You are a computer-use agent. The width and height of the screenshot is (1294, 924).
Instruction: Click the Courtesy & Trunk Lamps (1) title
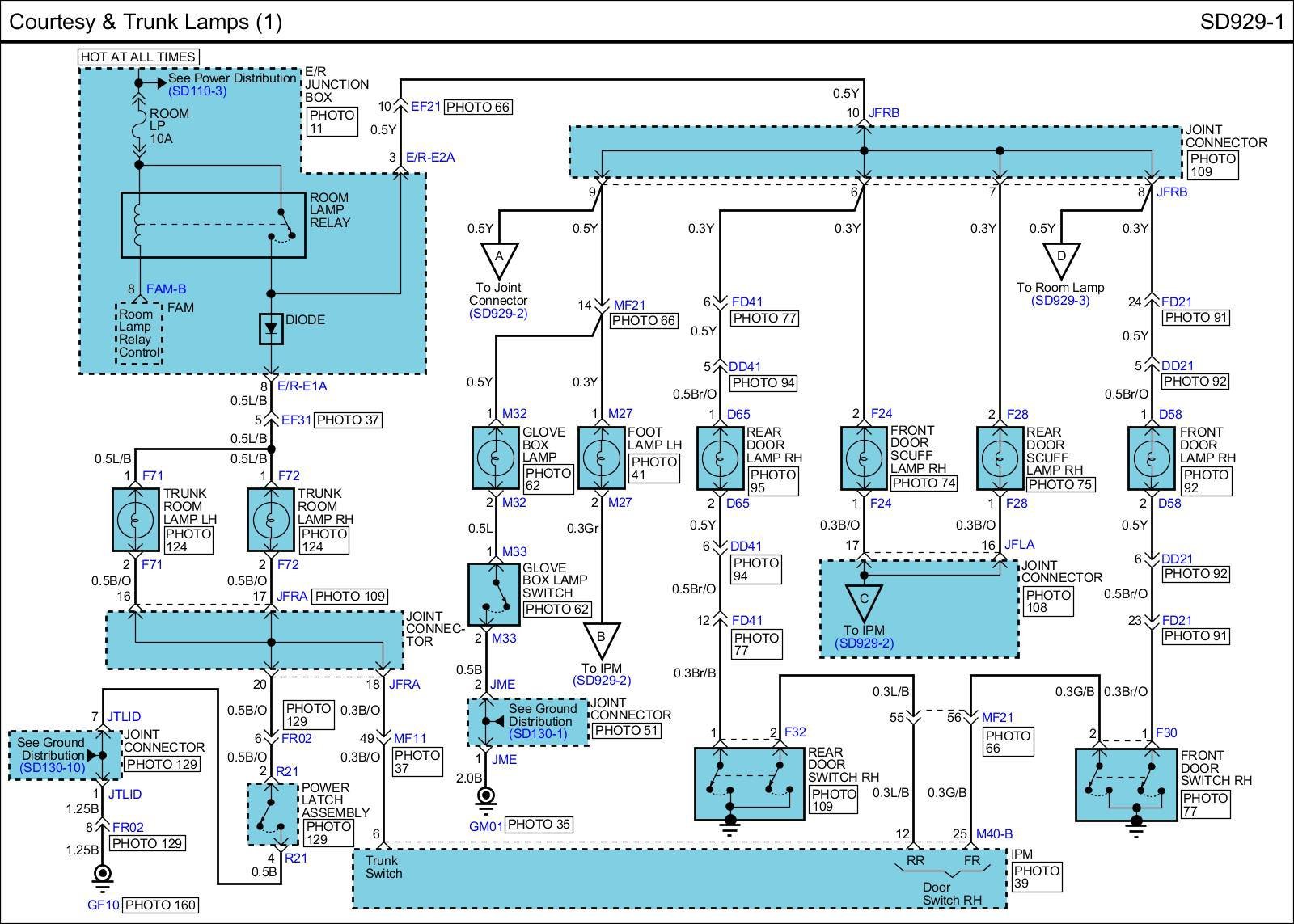(x=146, y=22)
